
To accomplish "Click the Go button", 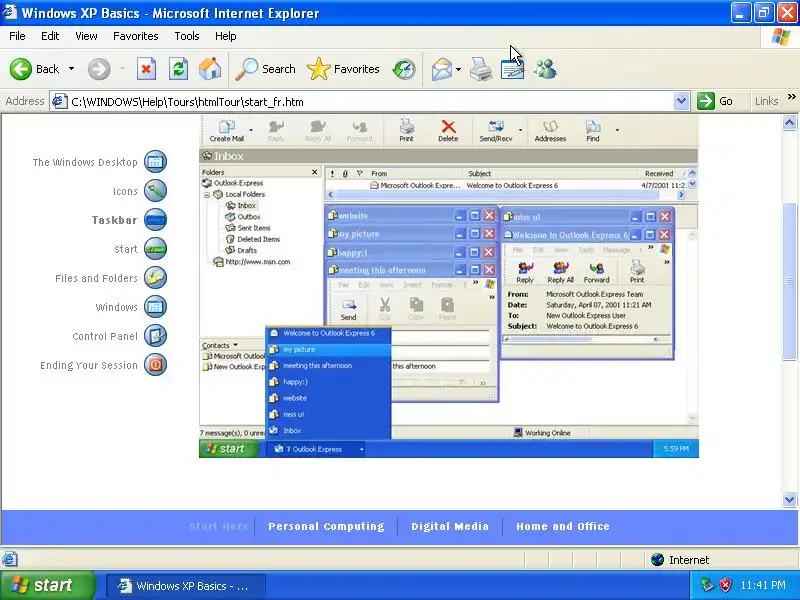I will 716,101.
